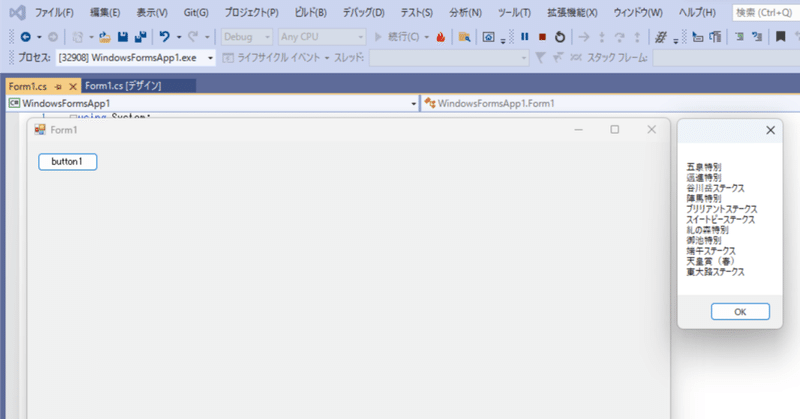Screen dimensions: 800x419
Task: Open the Redo history dropdown arrow
Action: tap(207, 37)
